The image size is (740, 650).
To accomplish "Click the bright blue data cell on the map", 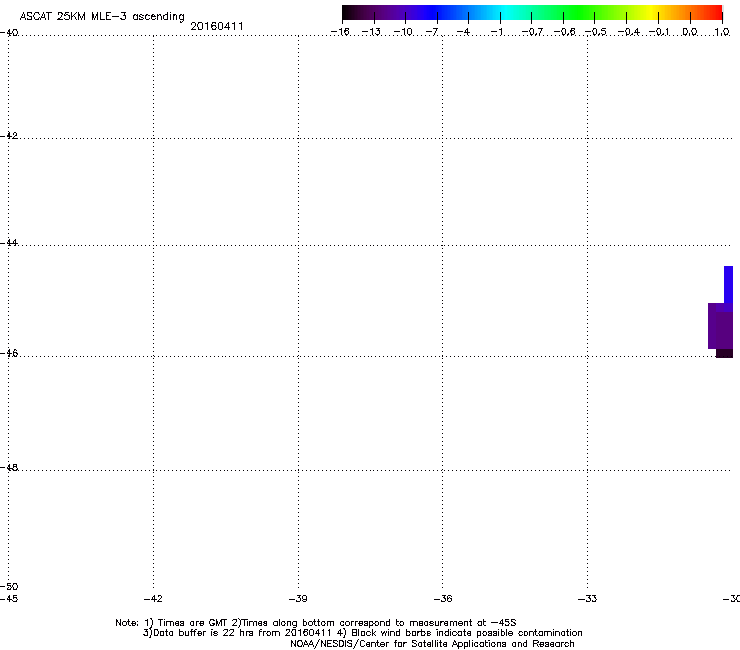I will 728,285.
